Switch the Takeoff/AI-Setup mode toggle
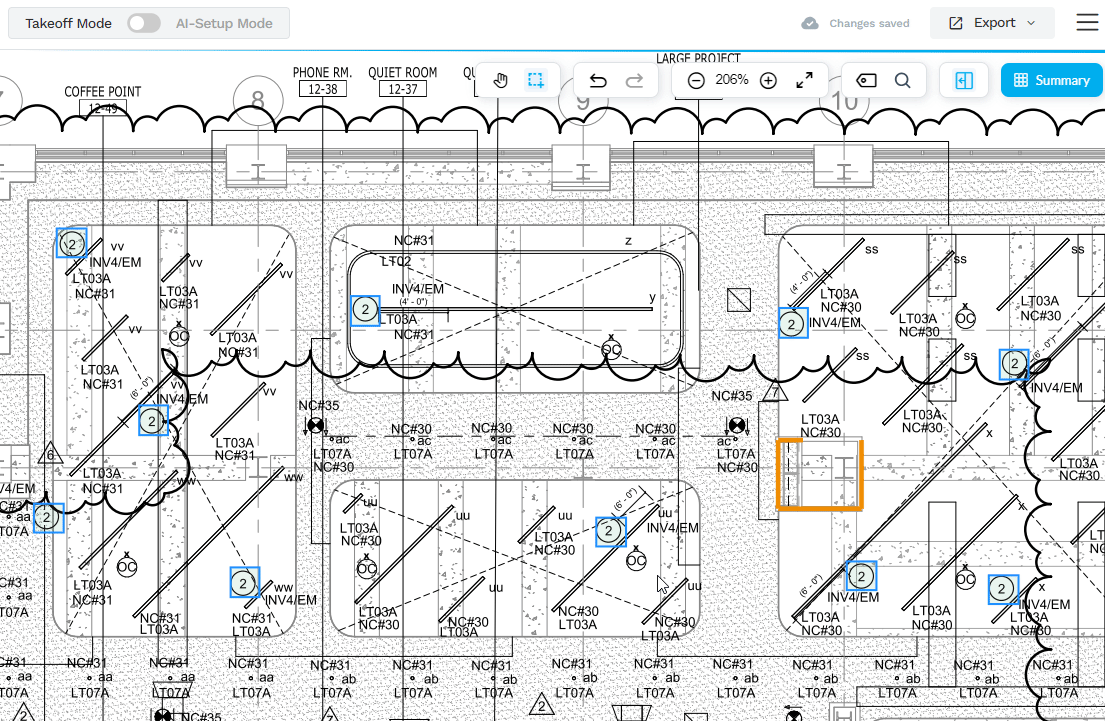 [x=144, y=23]
